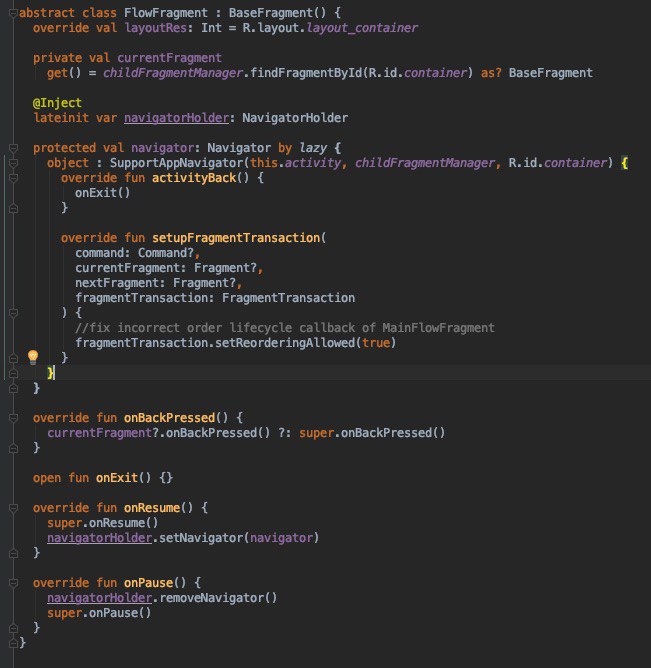The height and width of the screenshot is (668, 651).
Task: Click findFragmentById method call
Action: 305,73
